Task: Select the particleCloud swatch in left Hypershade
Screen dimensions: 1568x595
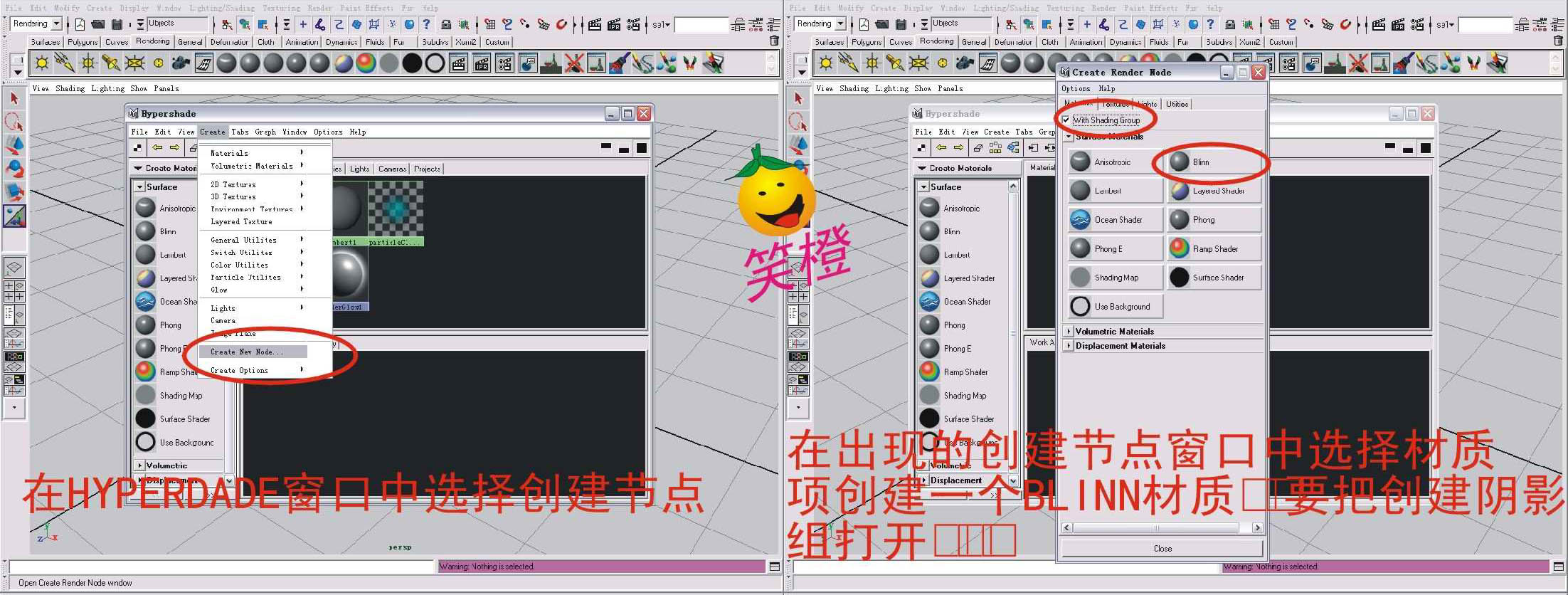Action: coord(396,213)
